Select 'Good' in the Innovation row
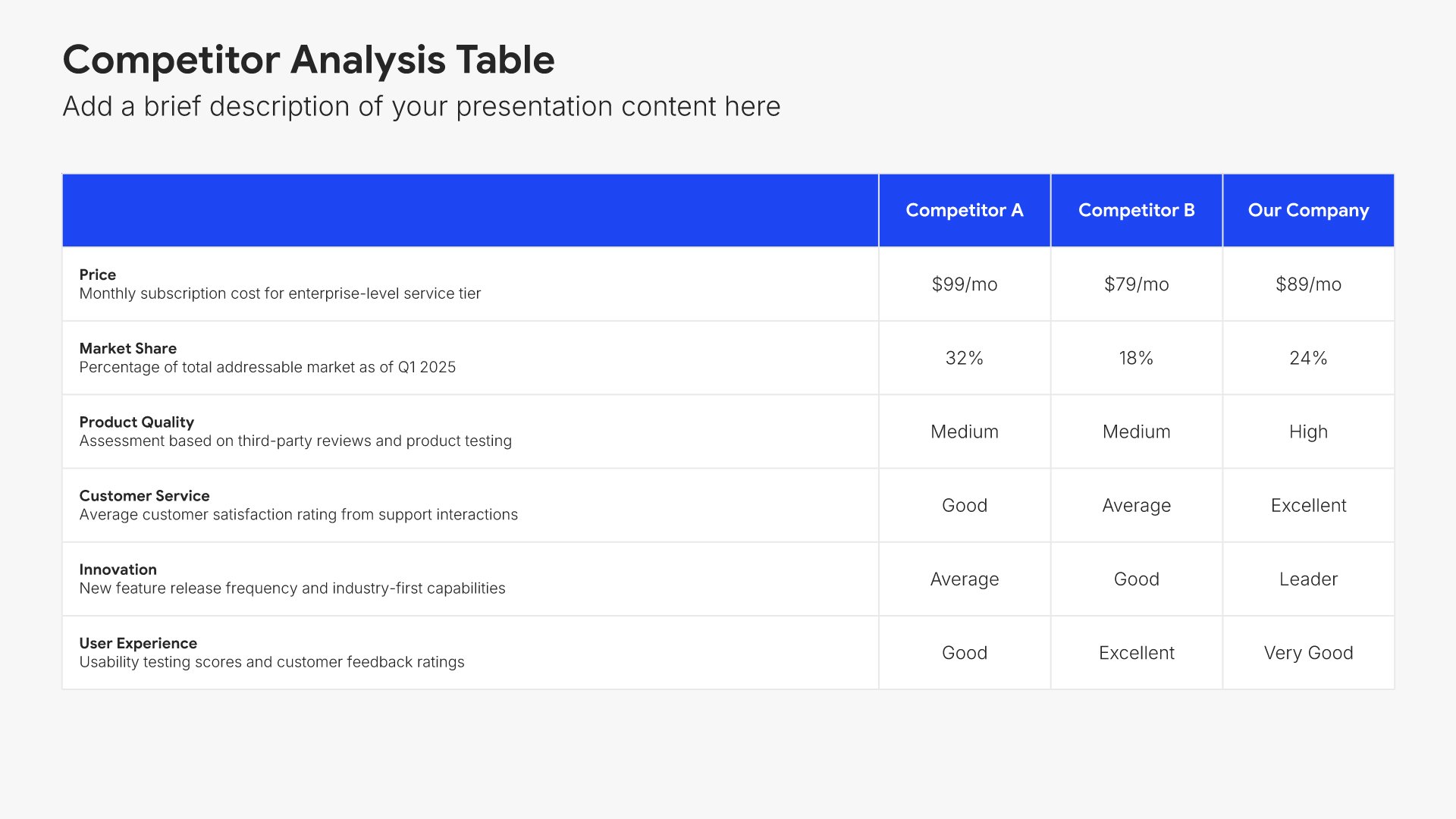This screenshot has height=819, width=1456. (1137, 579)
